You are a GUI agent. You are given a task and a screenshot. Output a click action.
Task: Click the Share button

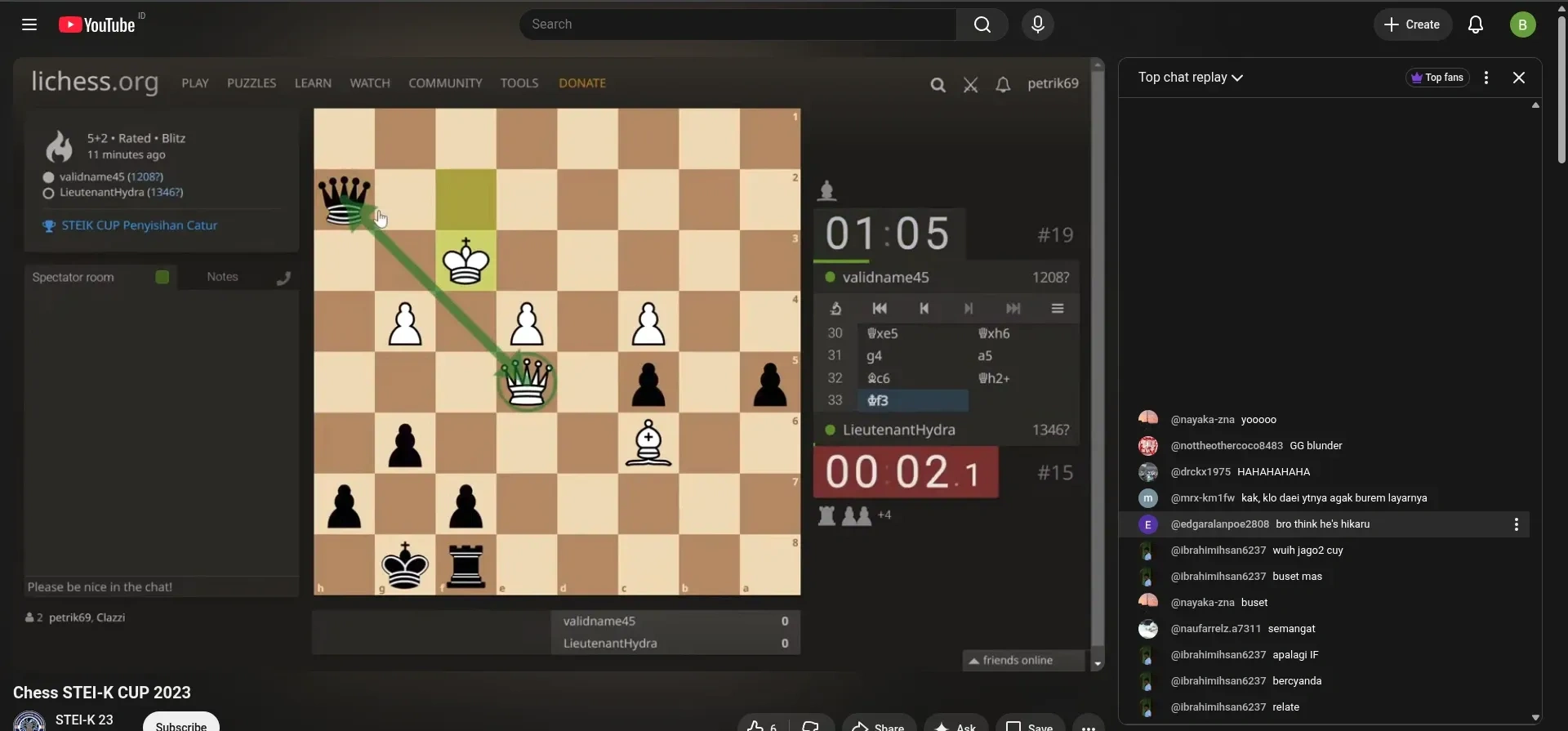click(879, 726)
